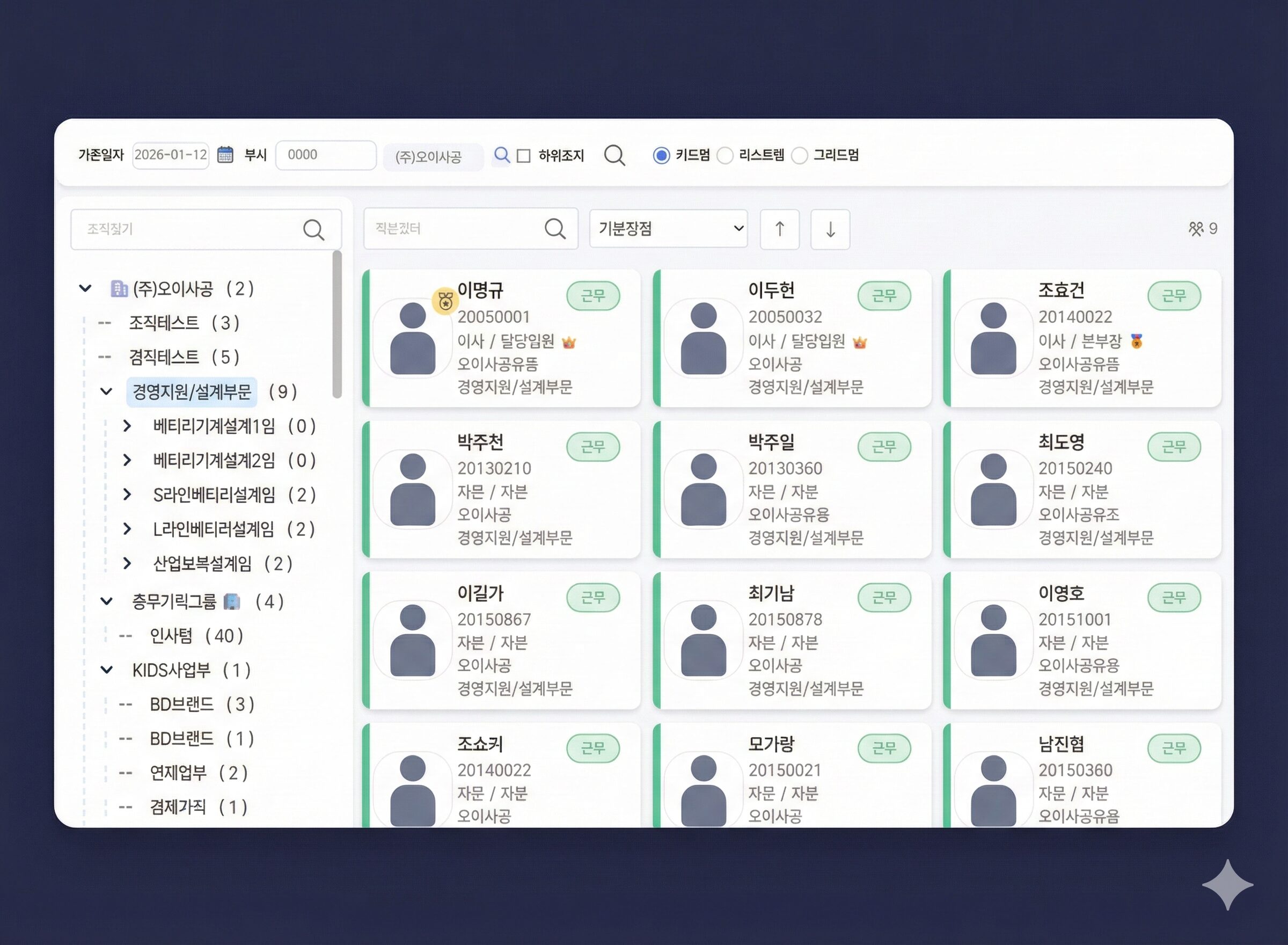Image resolution: width=1288 pixels, height=945 pixels.
Task: Sort ascending using the up arrow button
Action: pyautogui.click(x=780, y=229)
